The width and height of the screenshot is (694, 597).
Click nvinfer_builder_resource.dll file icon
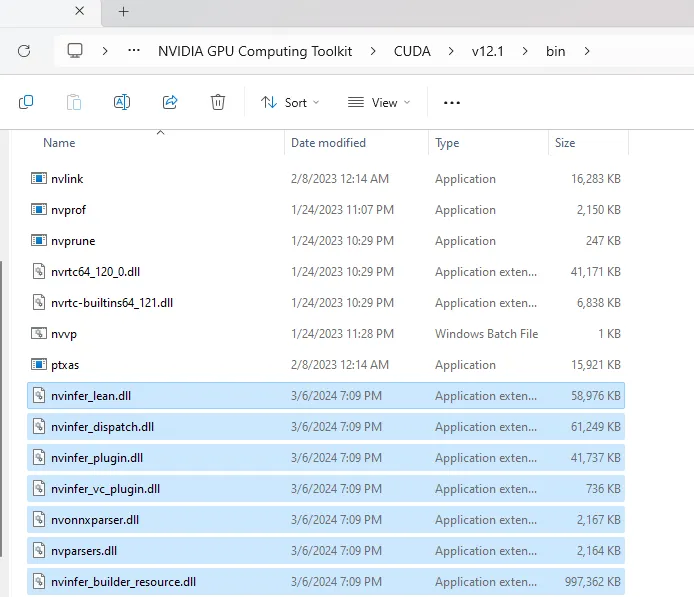pos(39,581)
